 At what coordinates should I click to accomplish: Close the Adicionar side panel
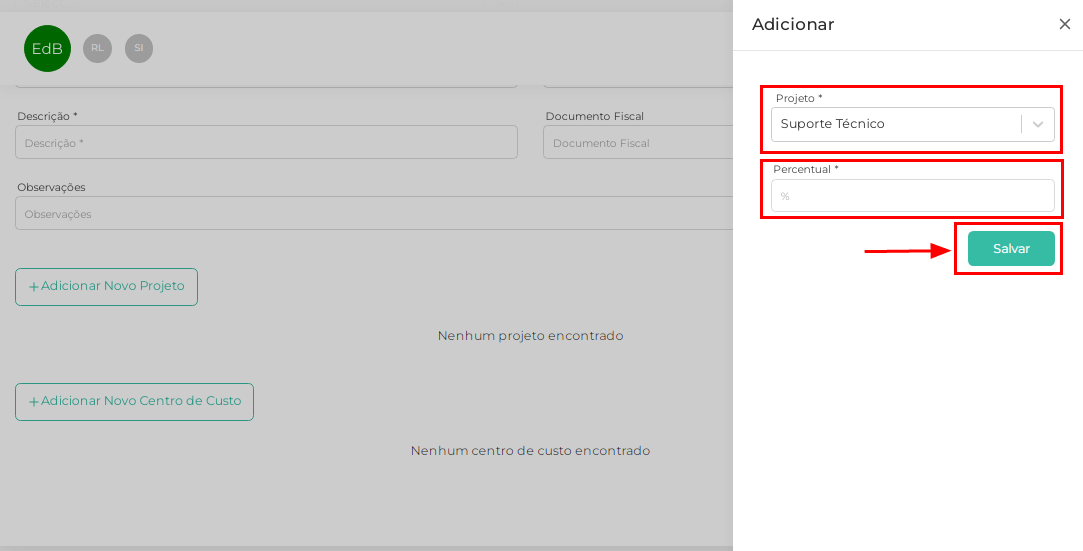click(1064, 24)
